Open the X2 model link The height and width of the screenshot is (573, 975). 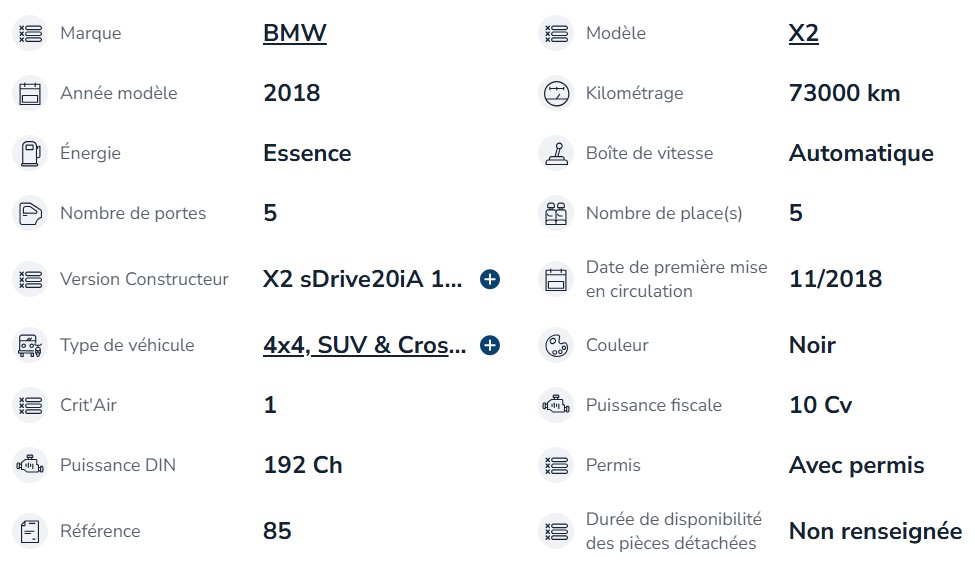click(803, 33)
